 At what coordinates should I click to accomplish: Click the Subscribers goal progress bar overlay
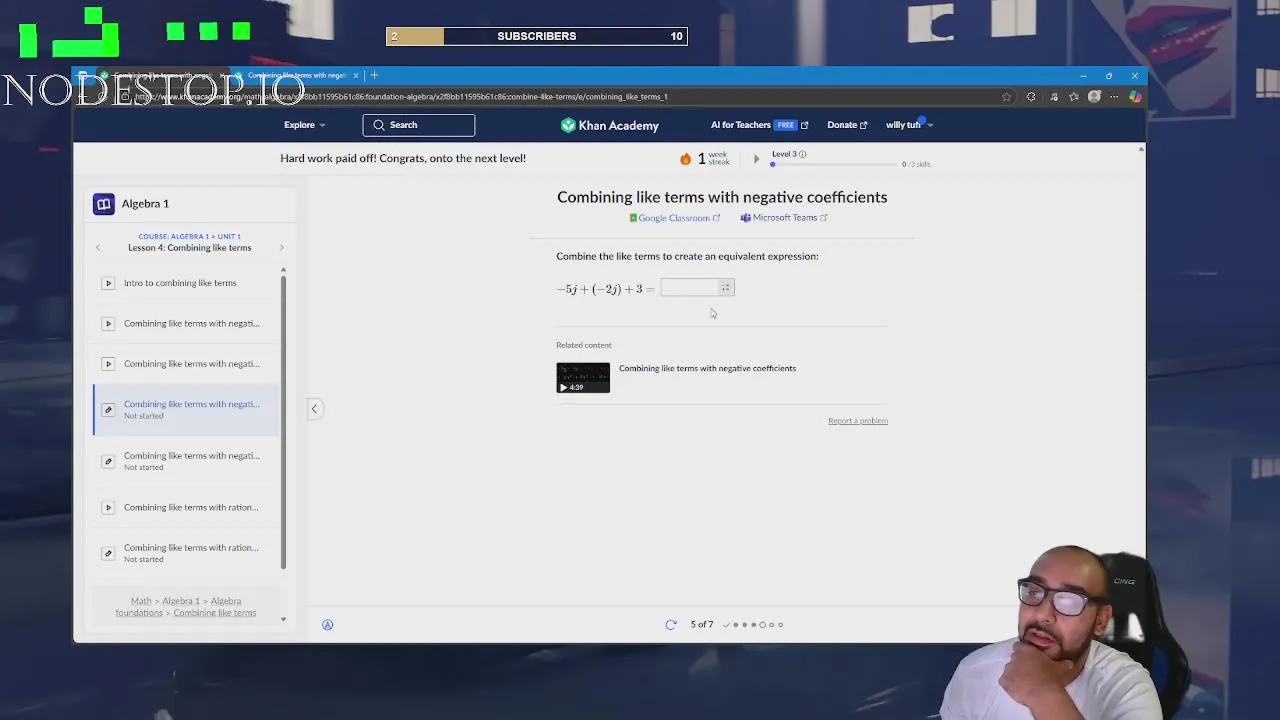(537, 36)
